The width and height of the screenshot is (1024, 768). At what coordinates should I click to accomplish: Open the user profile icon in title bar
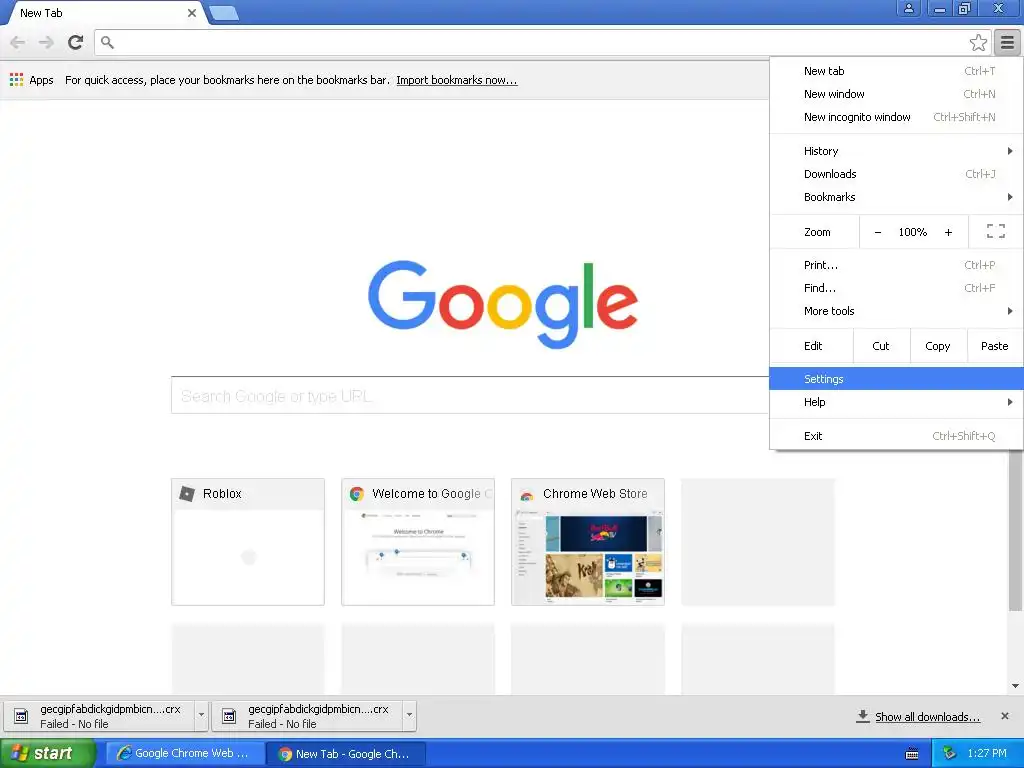click(908, 8)
